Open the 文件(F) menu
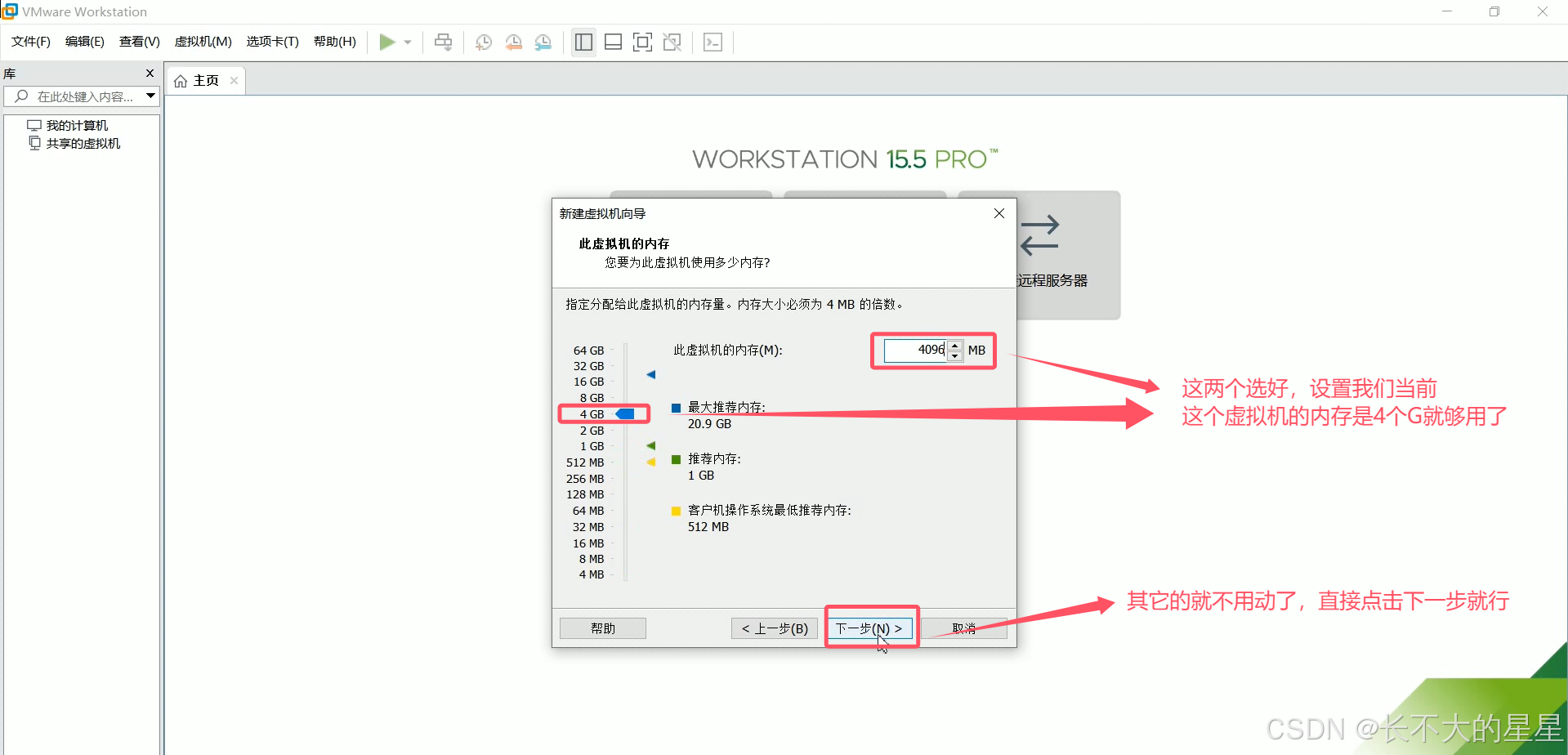This screenshot has width=1568, height=755. [31, 42]
